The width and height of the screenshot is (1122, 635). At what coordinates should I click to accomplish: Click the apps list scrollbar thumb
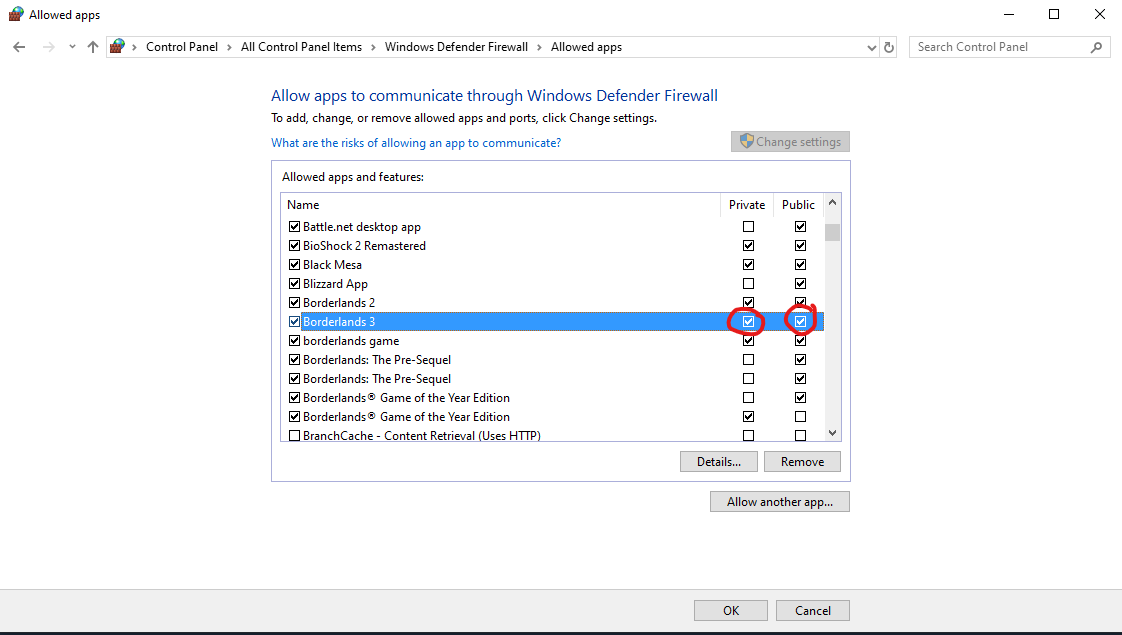pyautogui.click(x=832, y=233)
